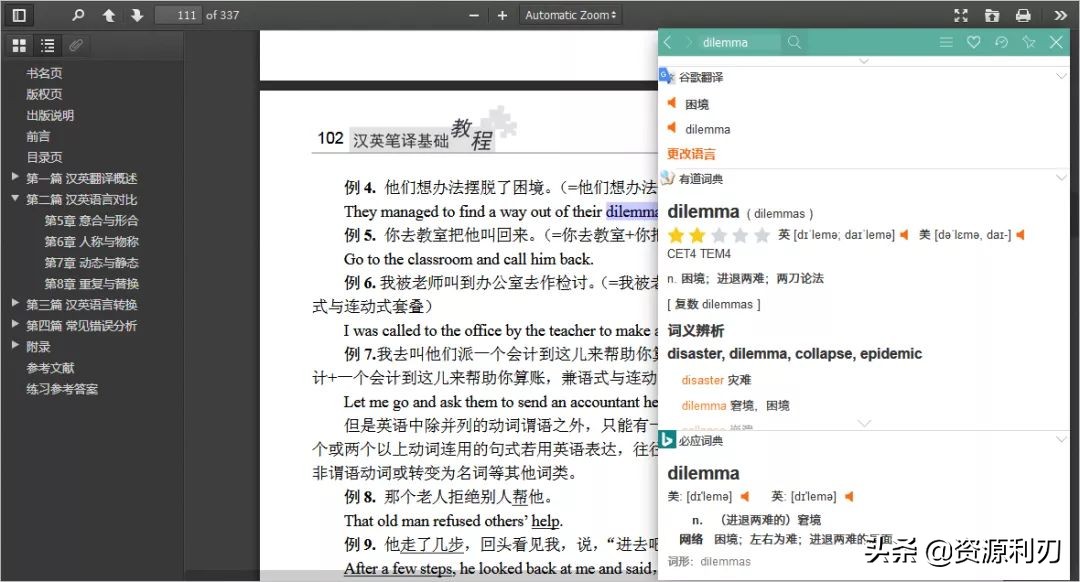Favorite the word with the heart icon
The image size is (1080, 582).
(973, 44)
